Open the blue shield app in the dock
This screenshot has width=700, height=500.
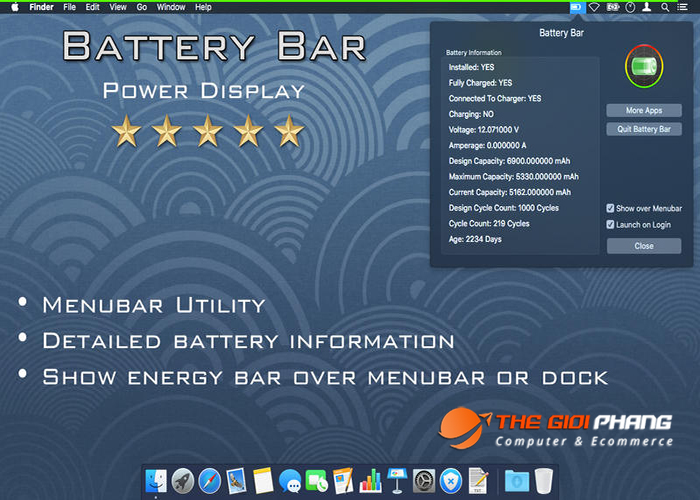pyautogui.click(x=451, y=481)
